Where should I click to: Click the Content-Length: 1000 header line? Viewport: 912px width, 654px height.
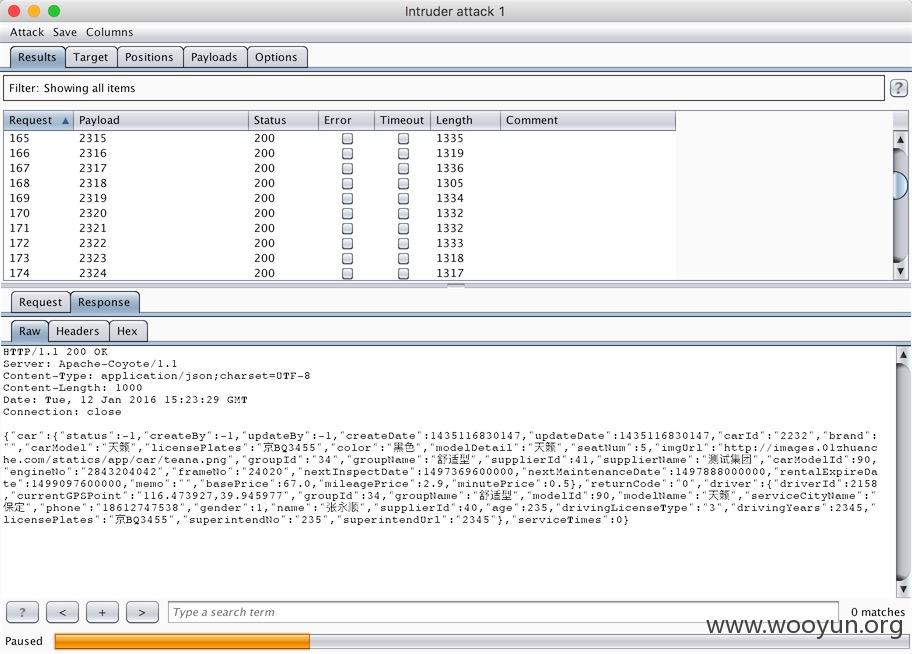tap(73, 388)
